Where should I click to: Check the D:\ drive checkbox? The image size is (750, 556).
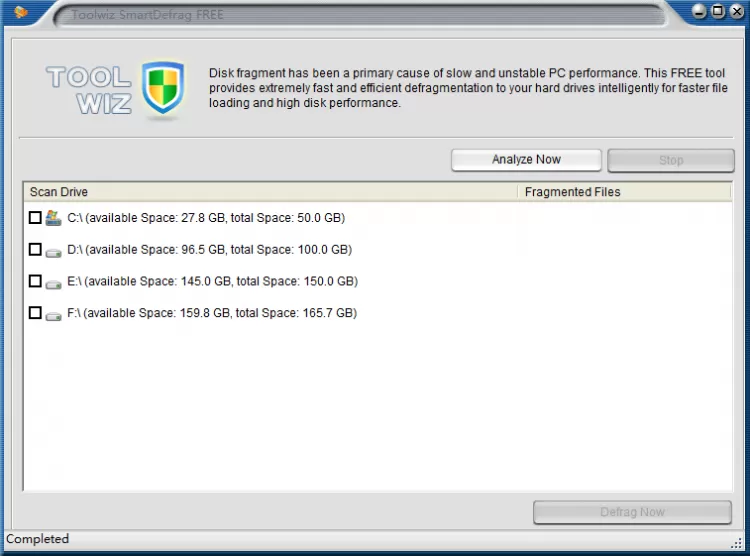[35, 249]
